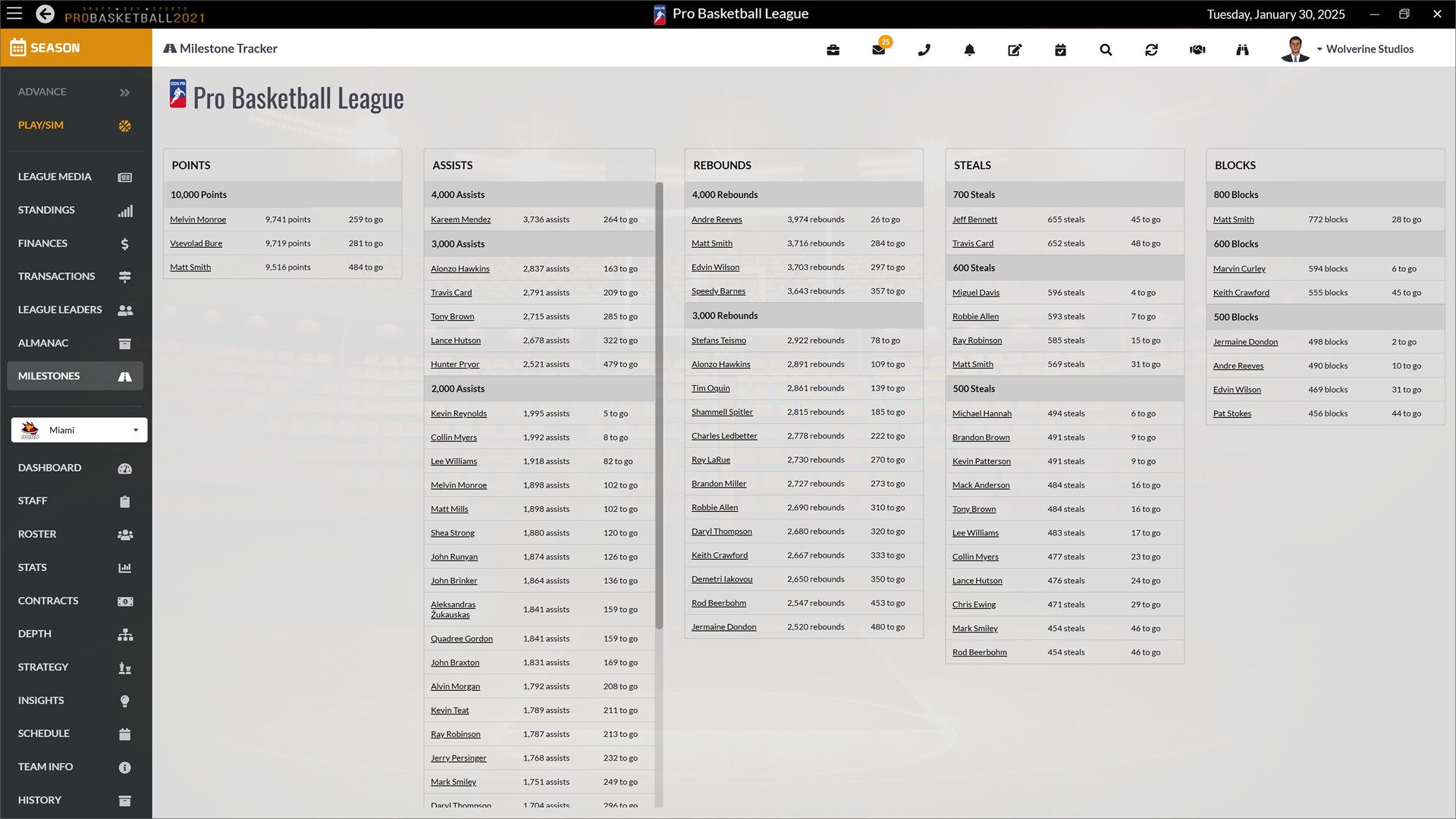Viewport: 1456px width, 819px height.
Task: Start a search with the magnifier icon
Action: (x=1106, y=50)
